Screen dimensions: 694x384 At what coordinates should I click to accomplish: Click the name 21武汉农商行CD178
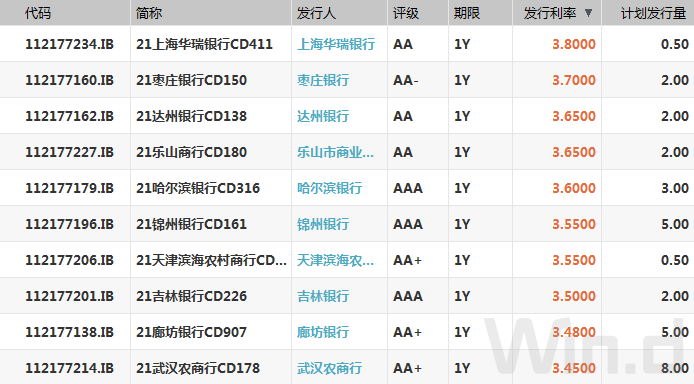198,368
